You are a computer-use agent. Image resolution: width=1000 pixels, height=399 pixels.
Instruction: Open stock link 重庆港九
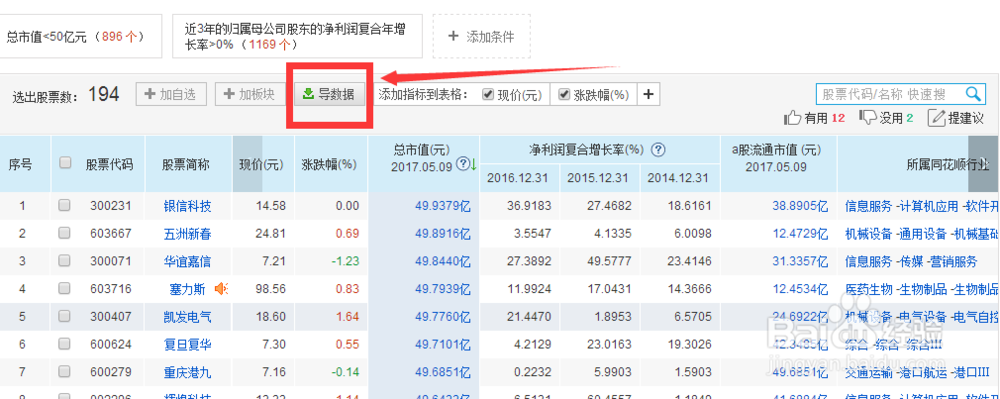point(188,372)
